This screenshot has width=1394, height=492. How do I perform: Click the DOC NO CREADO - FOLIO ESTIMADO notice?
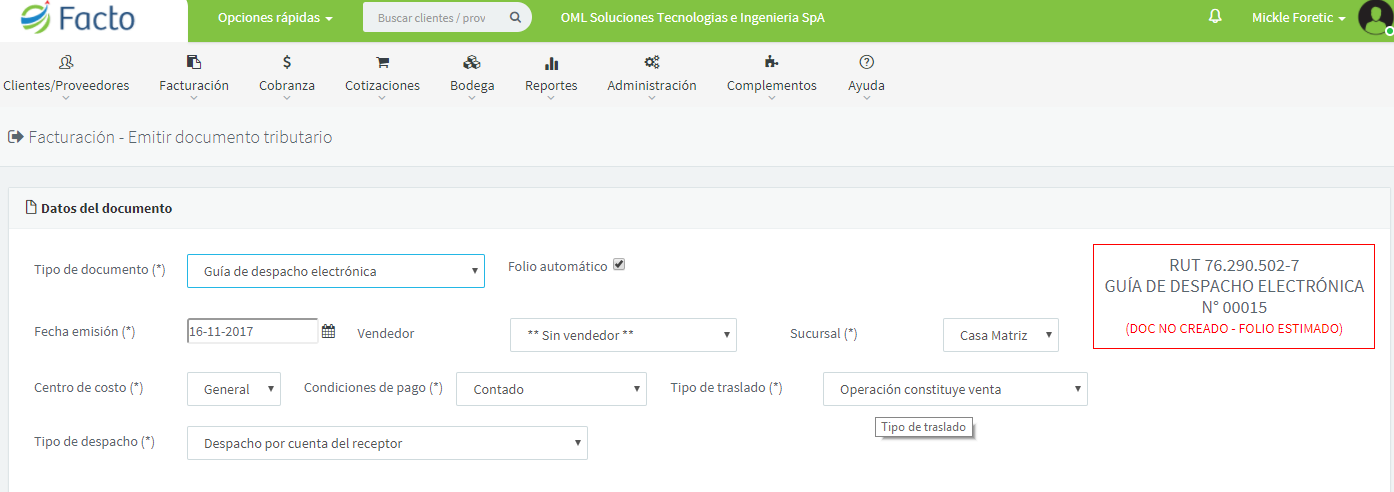[x=1234, y=328]
